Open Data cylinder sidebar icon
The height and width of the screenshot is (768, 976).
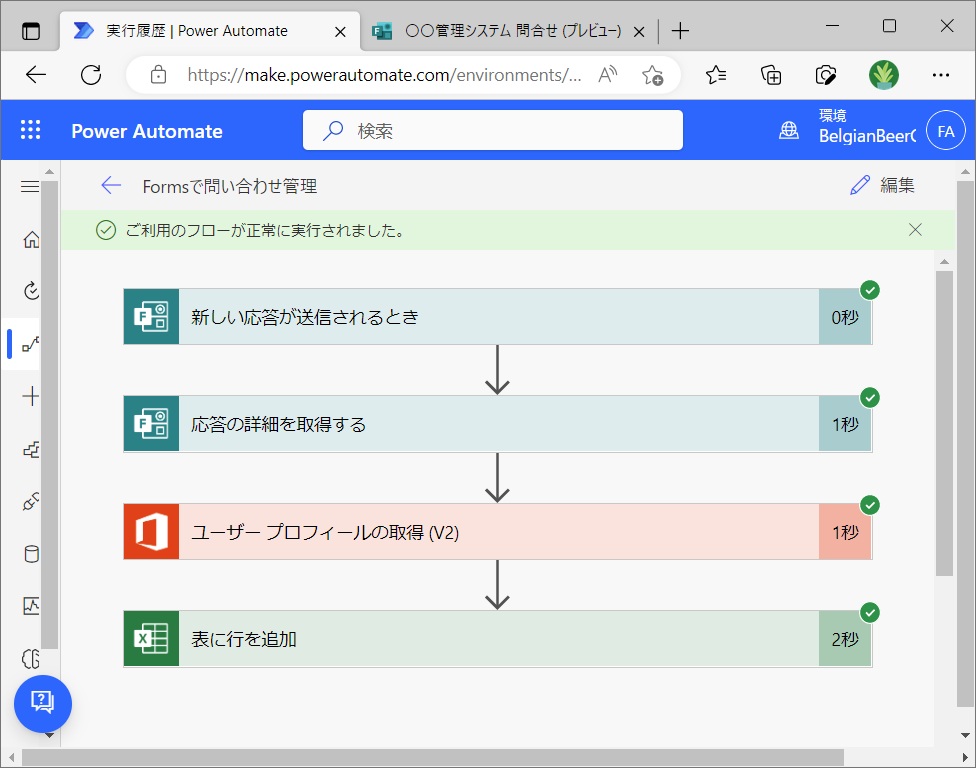coord(31,554)
